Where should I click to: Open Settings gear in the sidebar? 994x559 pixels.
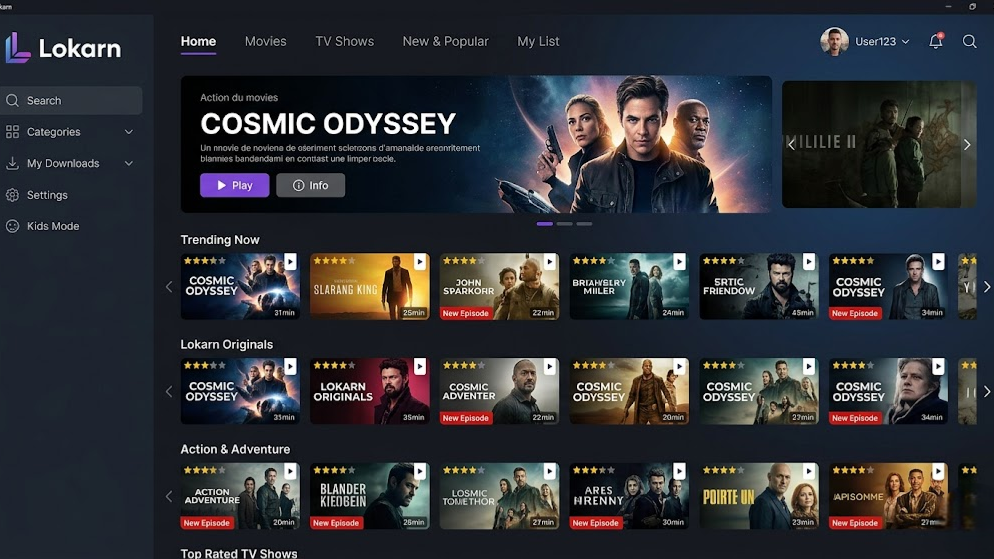point(13,195)
